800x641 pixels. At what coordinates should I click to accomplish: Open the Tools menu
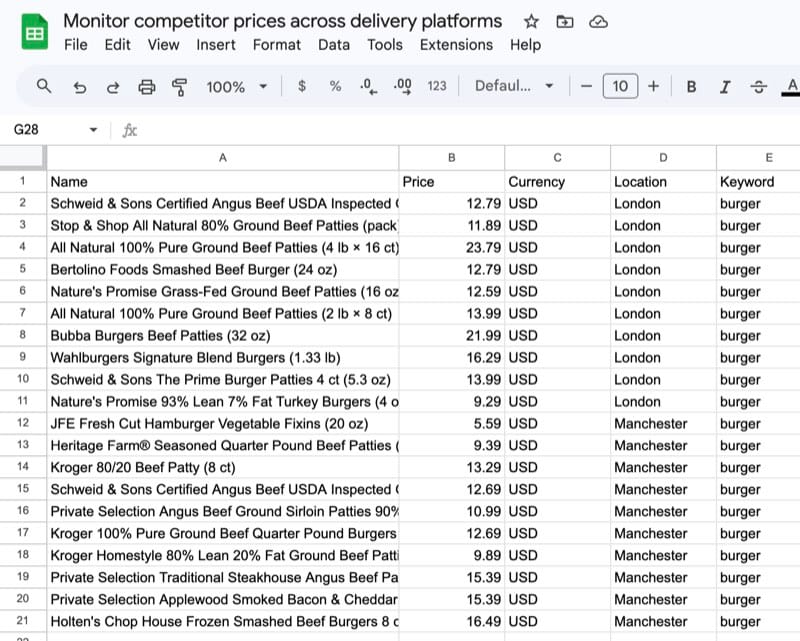(385, 45)
